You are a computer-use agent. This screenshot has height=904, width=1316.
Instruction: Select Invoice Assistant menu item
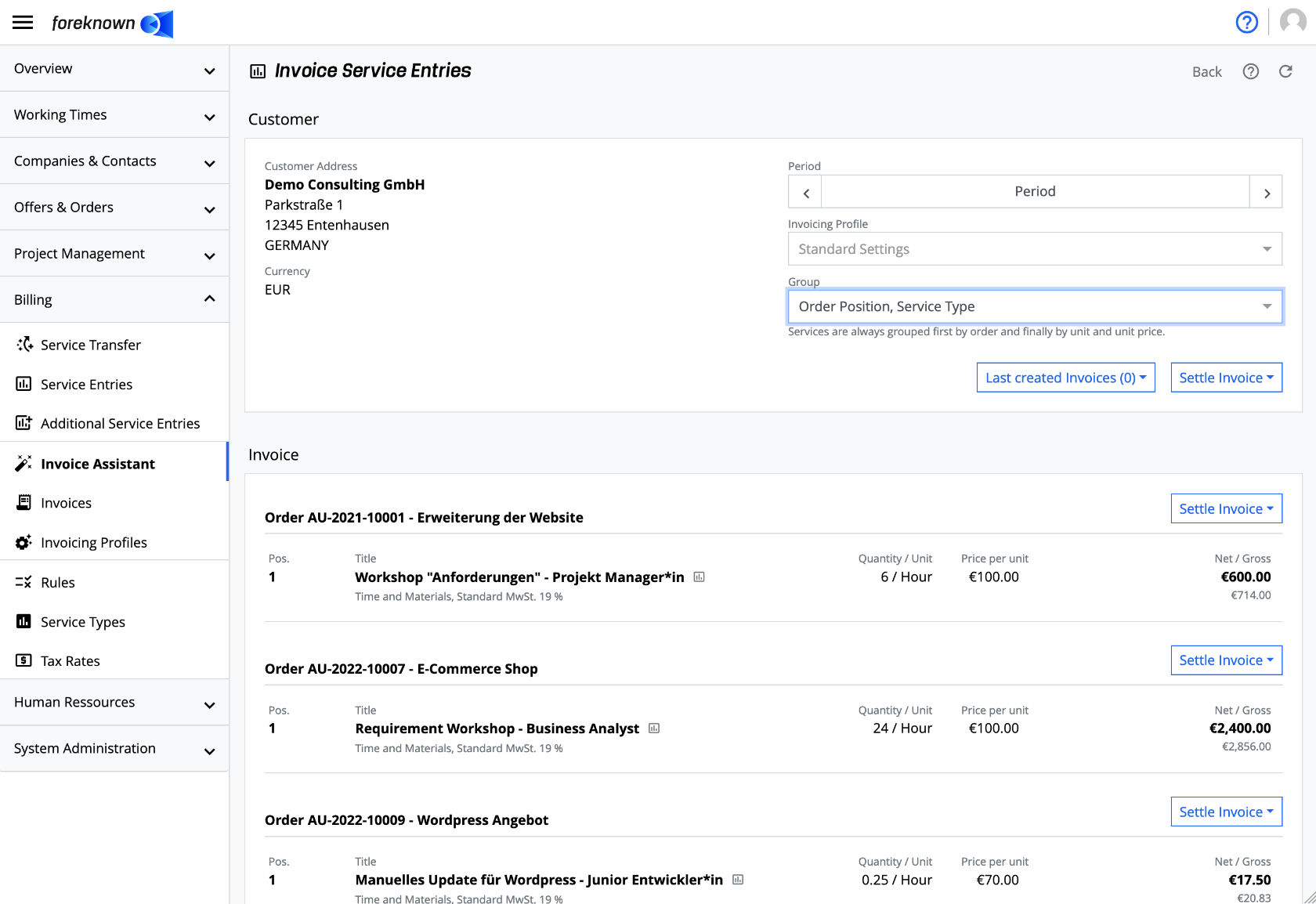click(x=114, y=464)
